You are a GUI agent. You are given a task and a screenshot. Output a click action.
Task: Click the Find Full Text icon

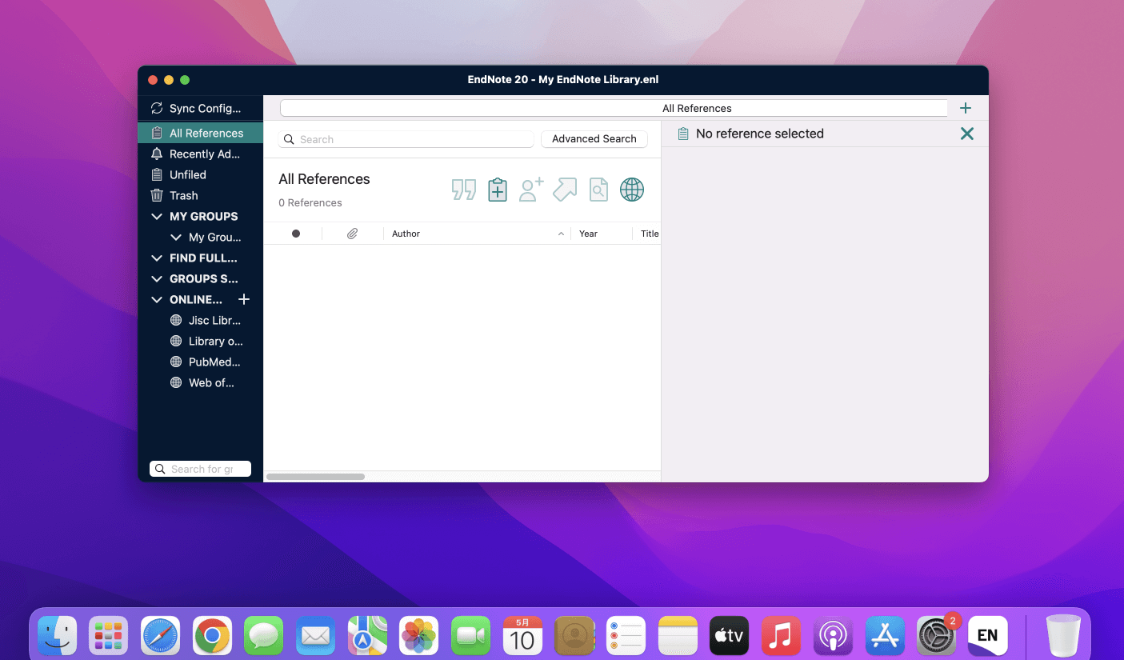click(599, 190)
